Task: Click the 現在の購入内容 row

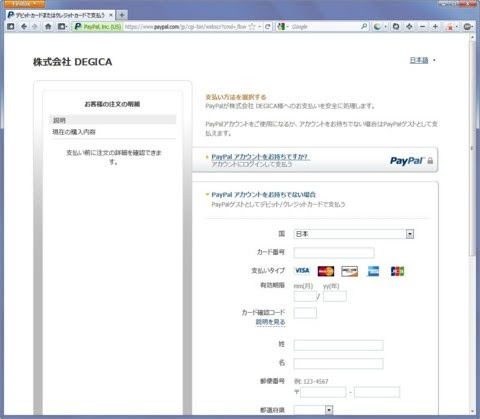Action: point(113,132)
